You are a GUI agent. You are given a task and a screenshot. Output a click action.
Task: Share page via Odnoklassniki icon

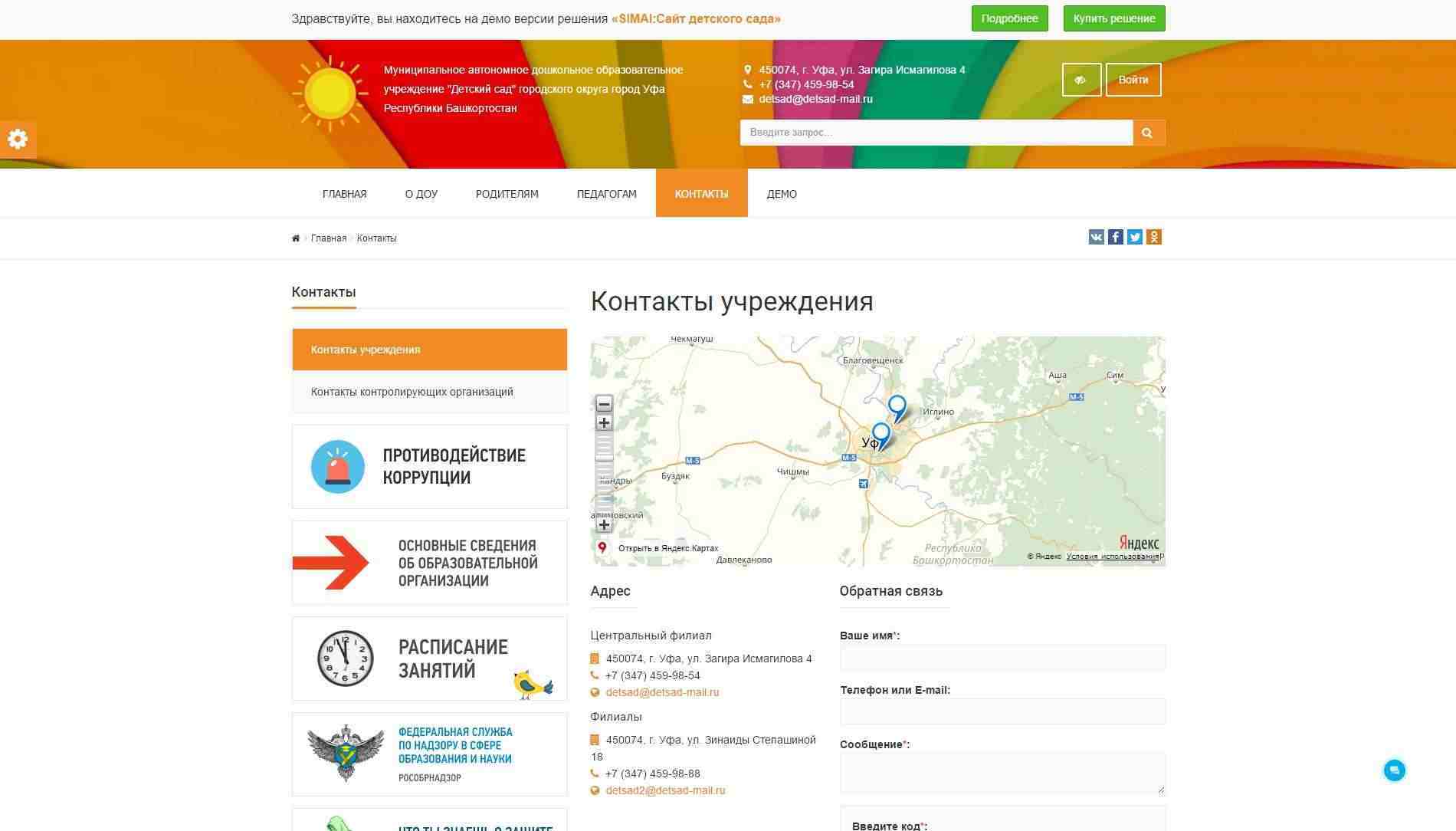(x=1154, y=237)
